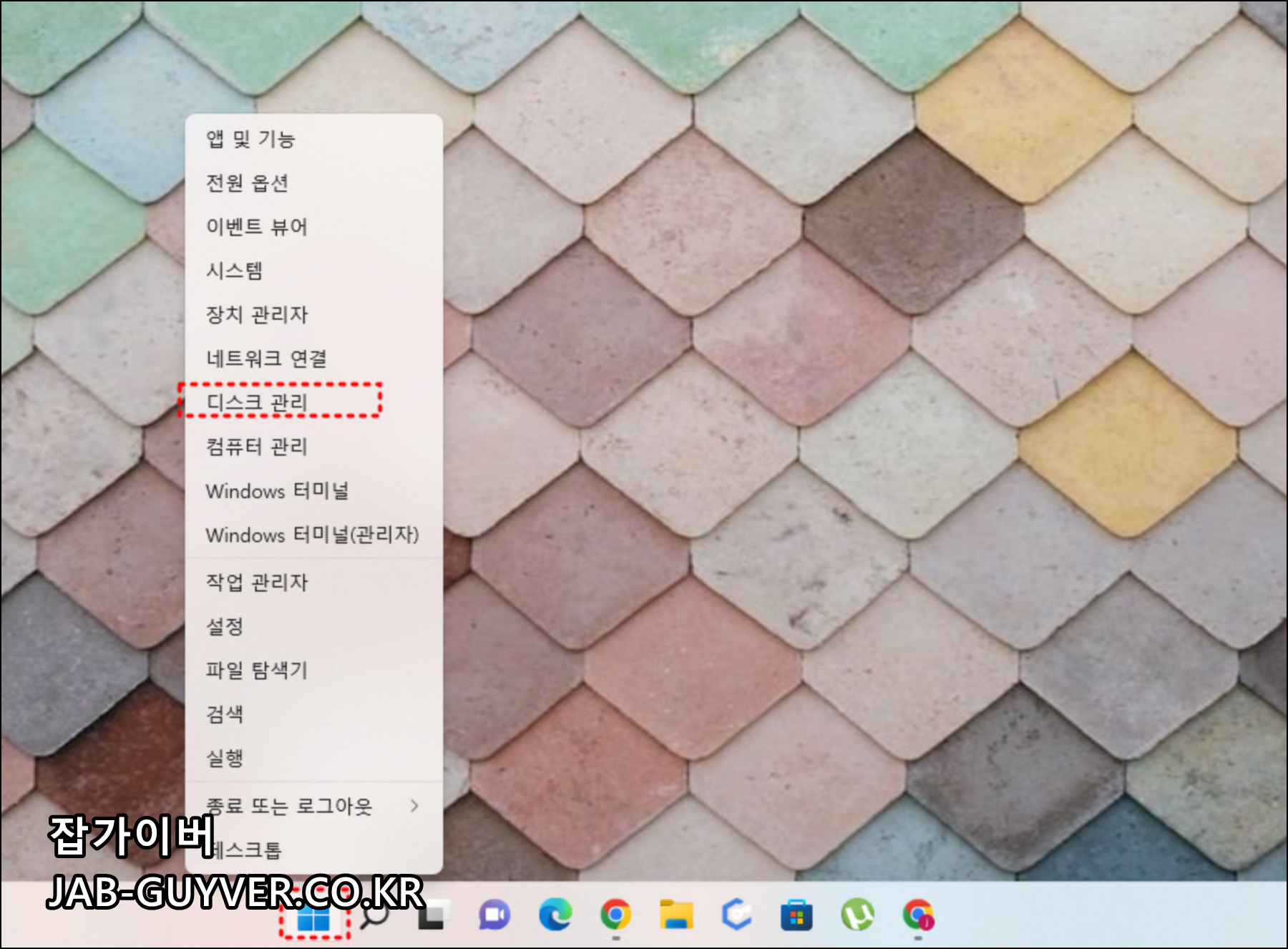
Task: Choose 컴퓨터 관리 menu entry
Action: pos(314,447)
